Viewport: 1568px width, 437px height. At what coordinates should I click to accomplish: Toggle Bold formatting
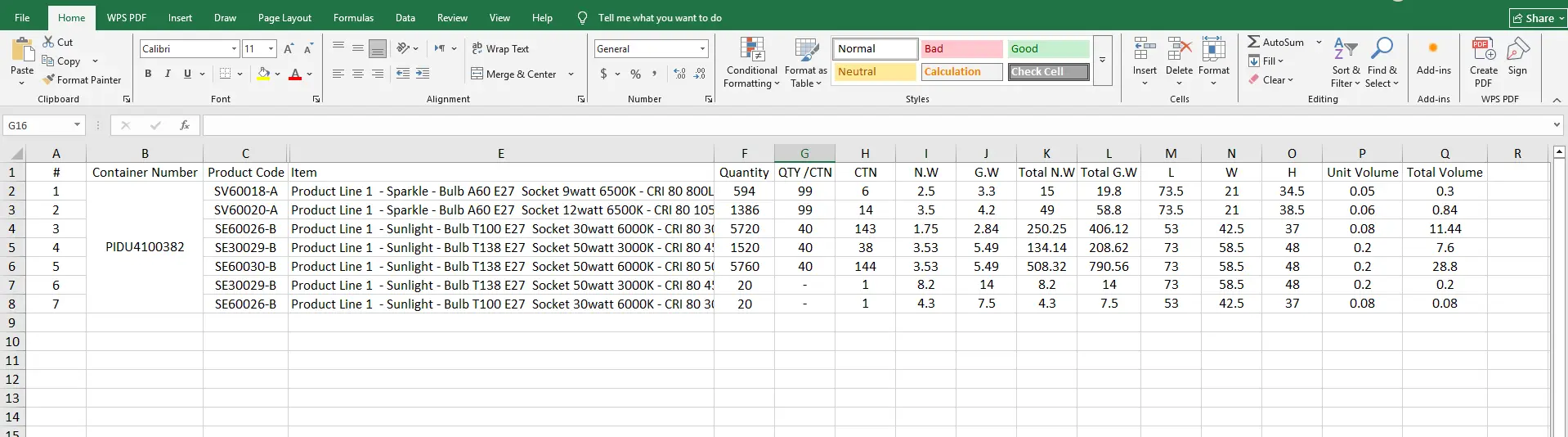point(148,74)
